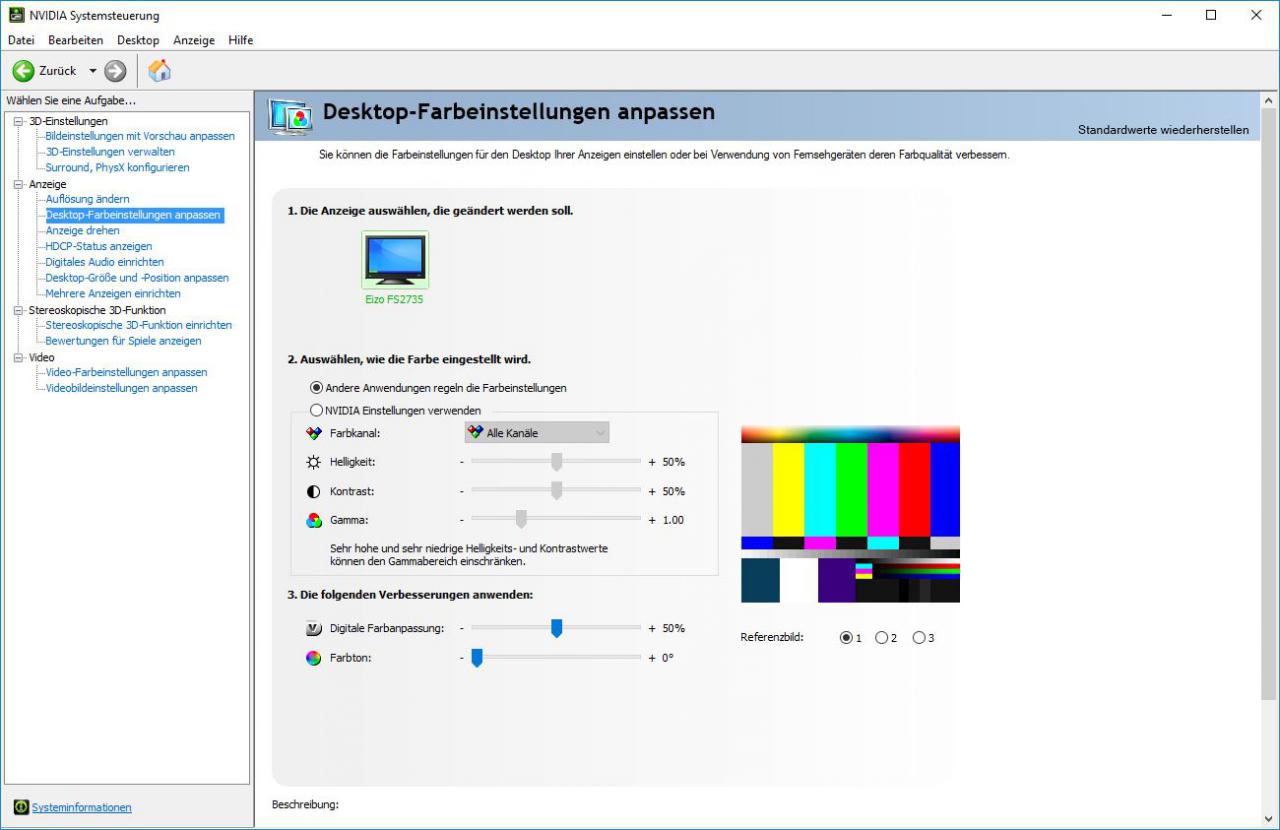
Task: Open "Bewertungen für Spiele anzeigen"
Action: [x=123, y=341]
